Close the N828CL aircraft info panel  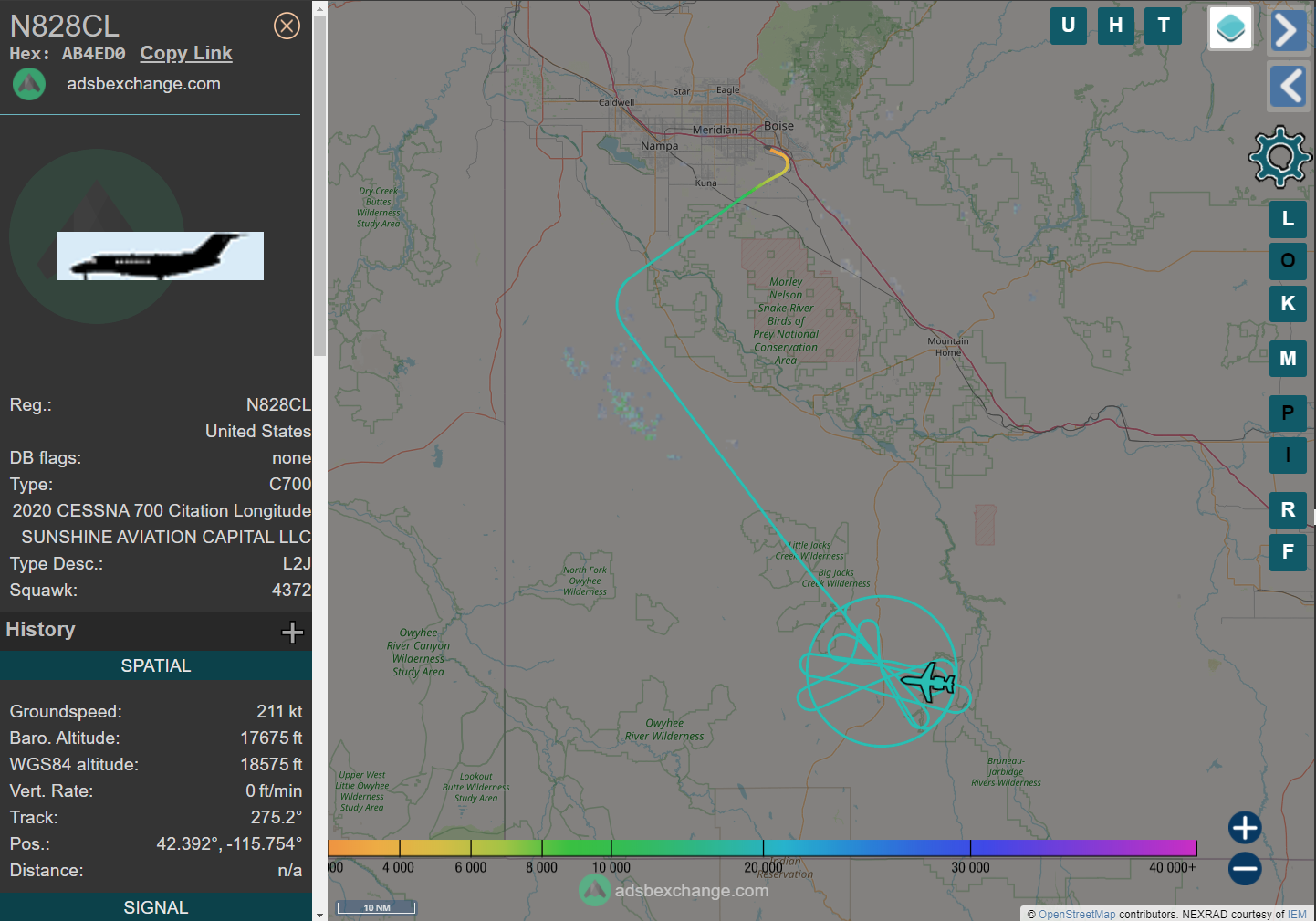click(287, 26)
